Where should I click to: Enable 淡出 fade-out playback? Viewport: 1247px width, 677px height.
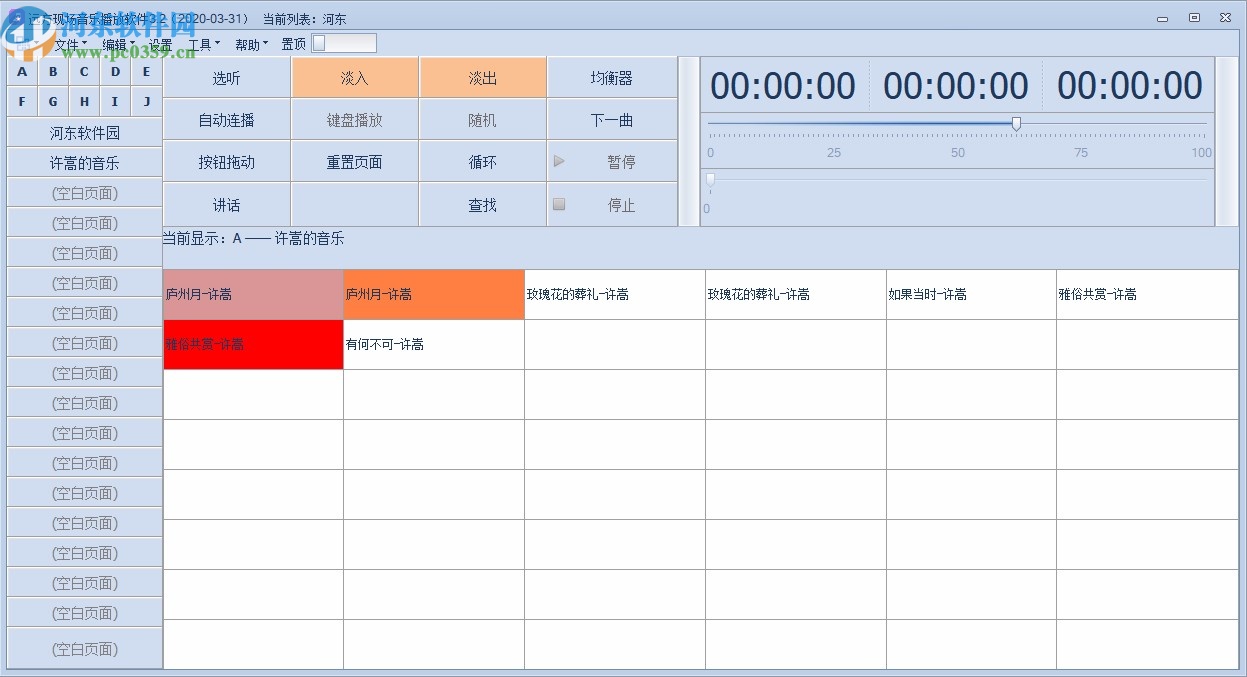[482, 77]
